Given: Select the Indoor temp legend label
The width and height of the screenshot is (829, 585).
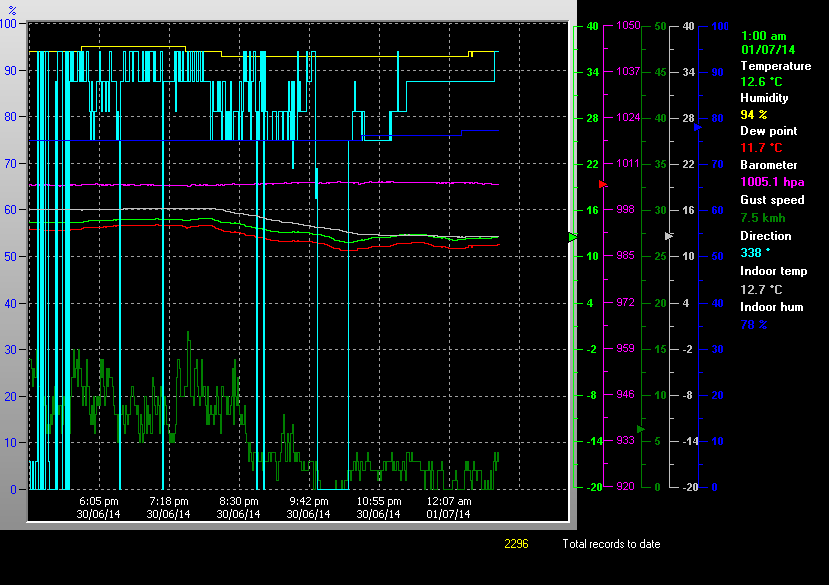Looking at the screenshot, I should [773, 271].
